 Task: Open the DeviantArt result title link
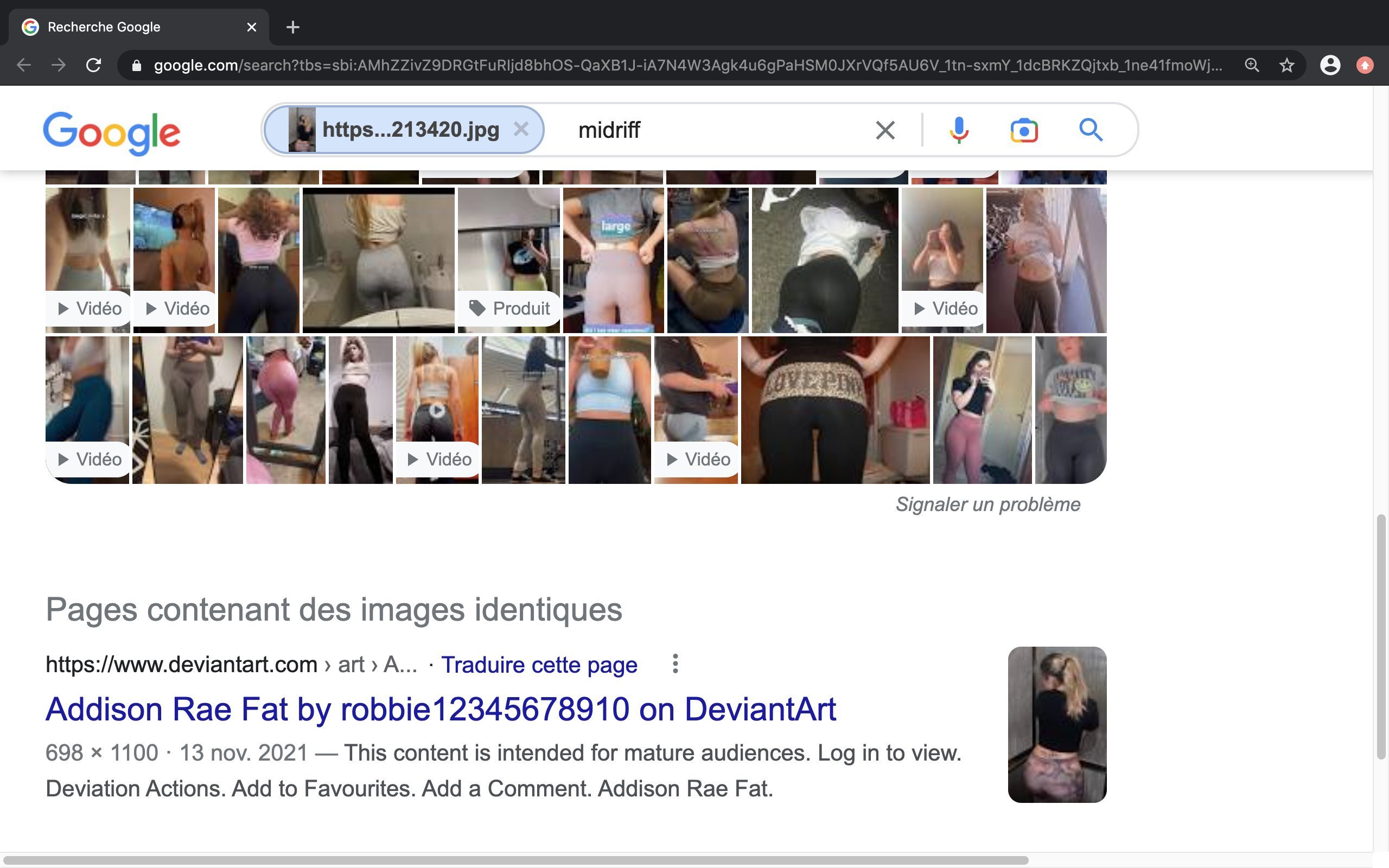pos(440,709)
